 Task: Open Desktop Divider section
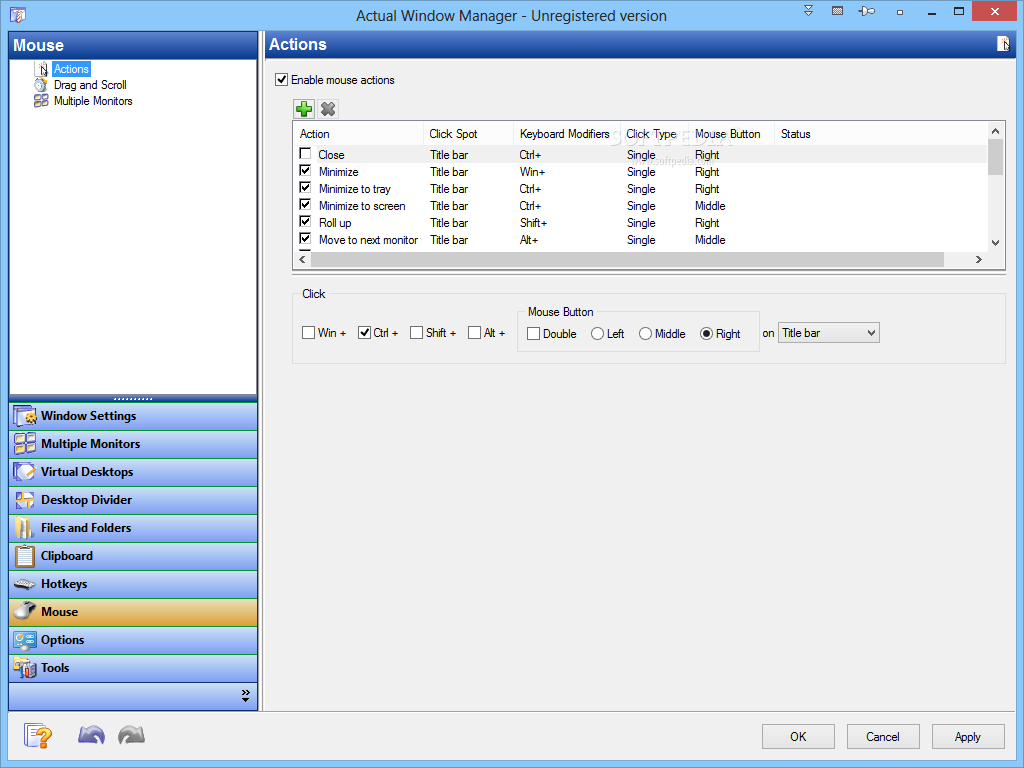[x=133, y=500]
